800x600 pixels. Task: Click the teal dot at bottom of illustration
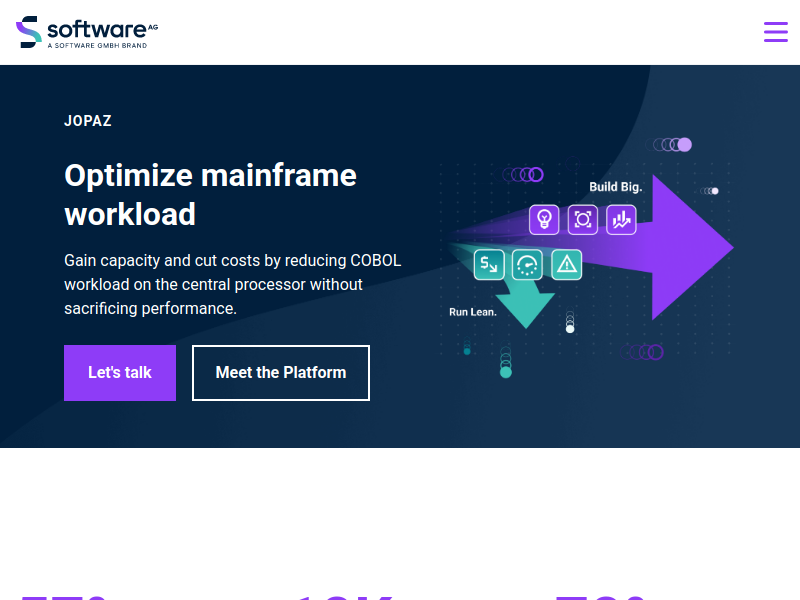coord(506,372)
